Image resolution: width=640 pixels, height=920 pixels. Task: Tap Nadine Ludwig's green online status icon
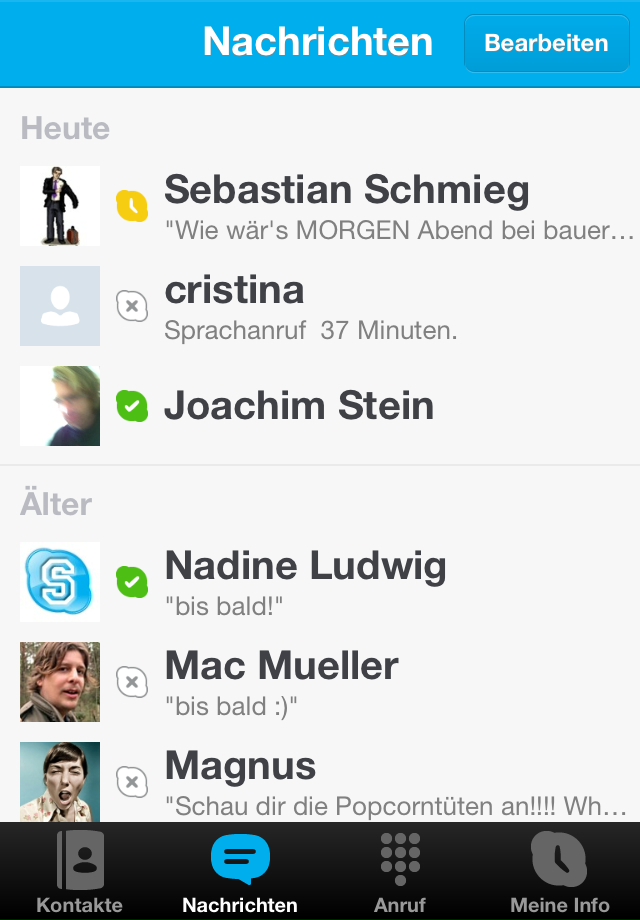pyautogui.click(x=132, y=582)
